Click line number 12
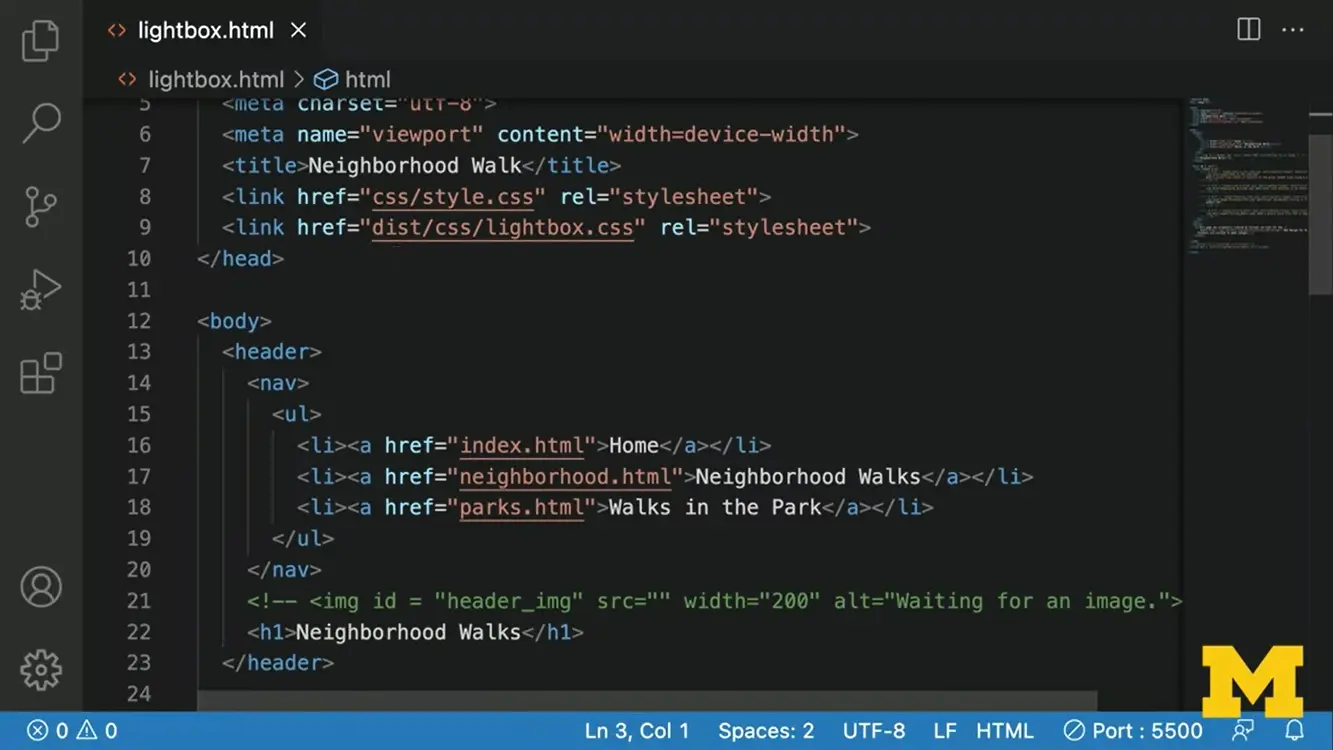Screen dimensions: 1333x750 (139, 321)
